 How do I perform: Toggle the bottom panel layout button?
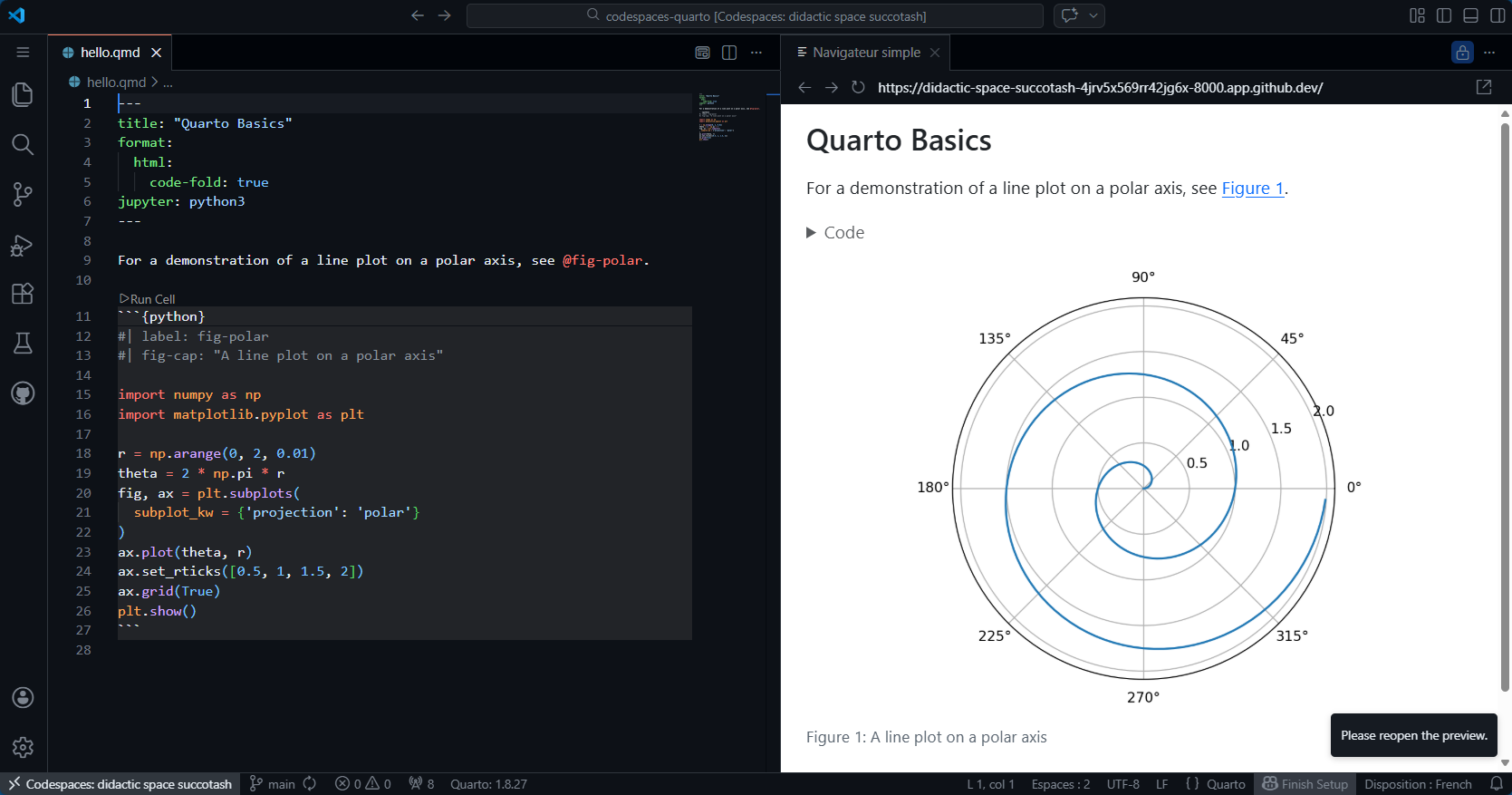tap(1471, 15)
